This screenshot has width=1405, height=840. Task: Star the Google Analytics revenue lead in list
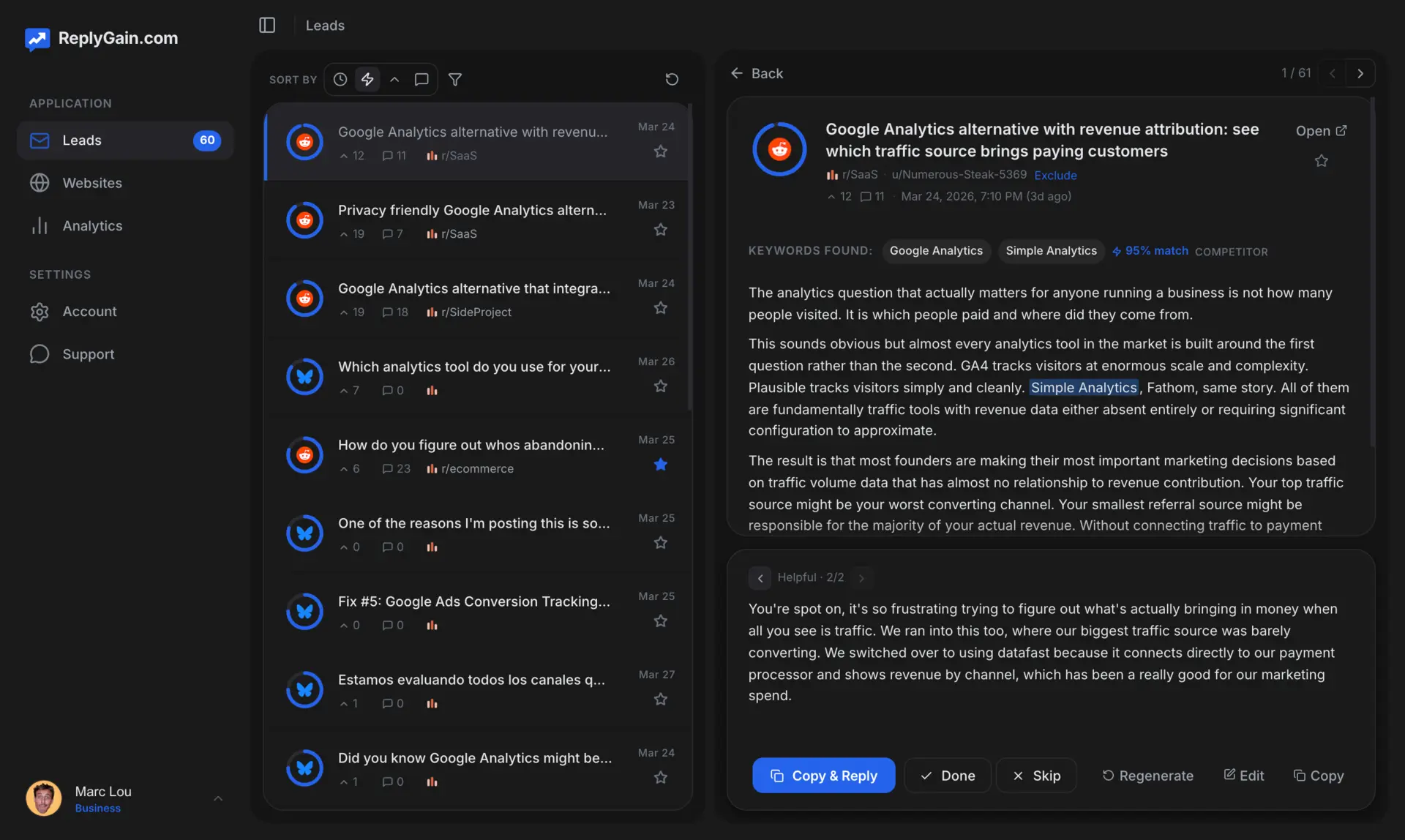[x=661, y=151]
